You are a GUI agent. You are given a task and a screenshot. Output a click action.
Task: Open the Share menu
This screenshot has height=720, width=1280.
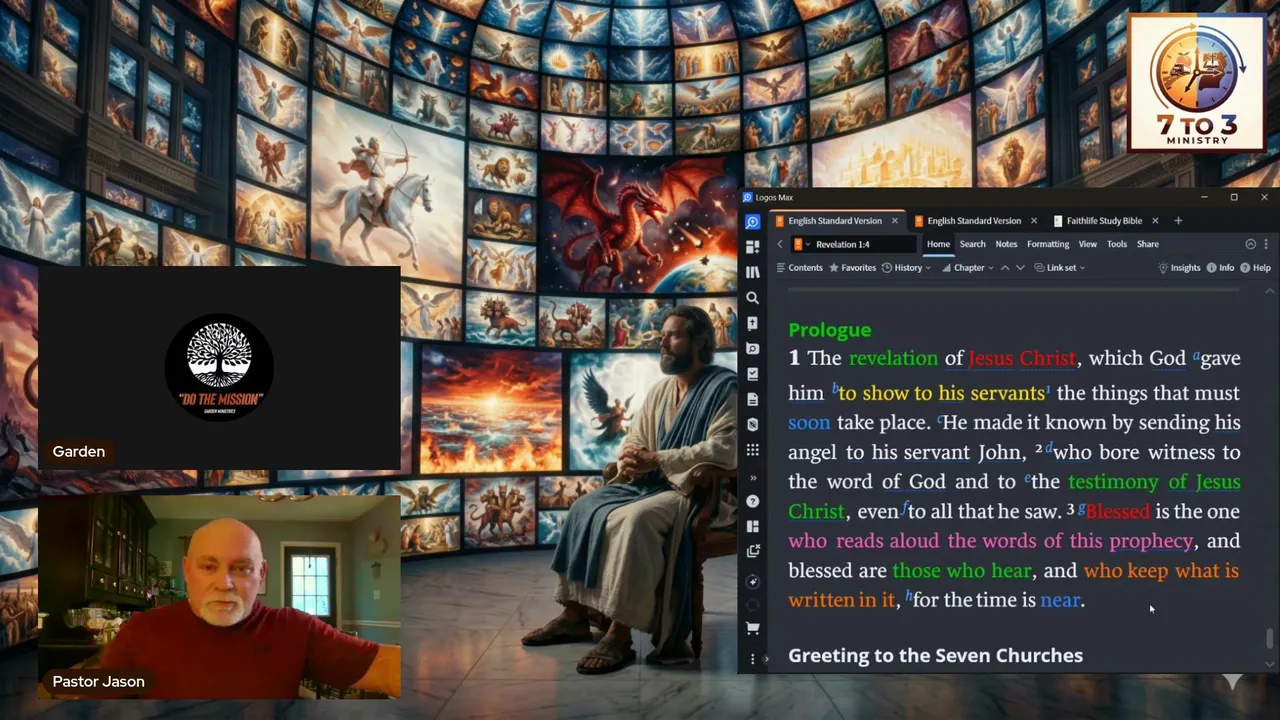click(x=1147, y=244)
